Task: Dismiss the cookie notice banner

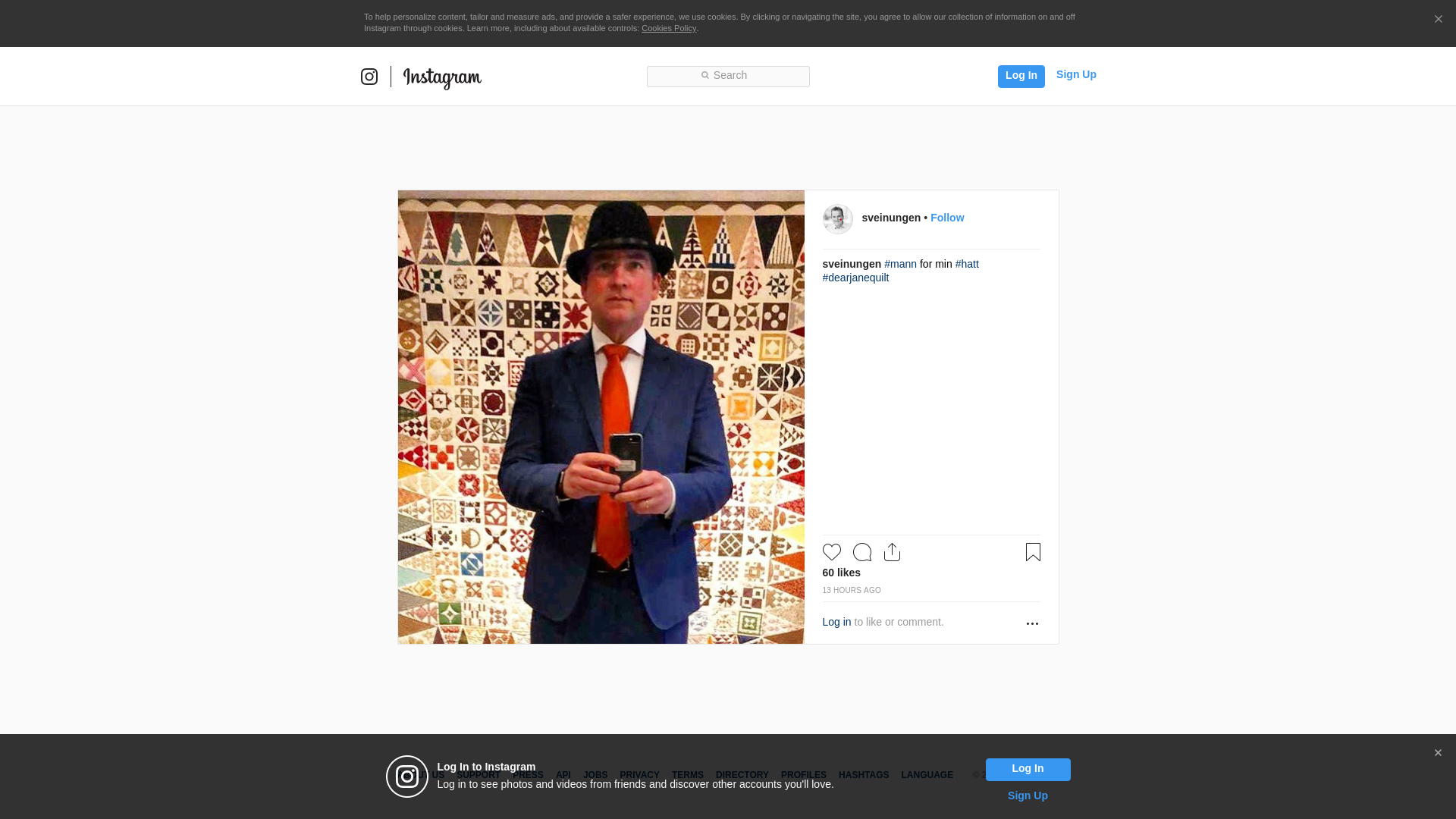Action: point(1438,20)
